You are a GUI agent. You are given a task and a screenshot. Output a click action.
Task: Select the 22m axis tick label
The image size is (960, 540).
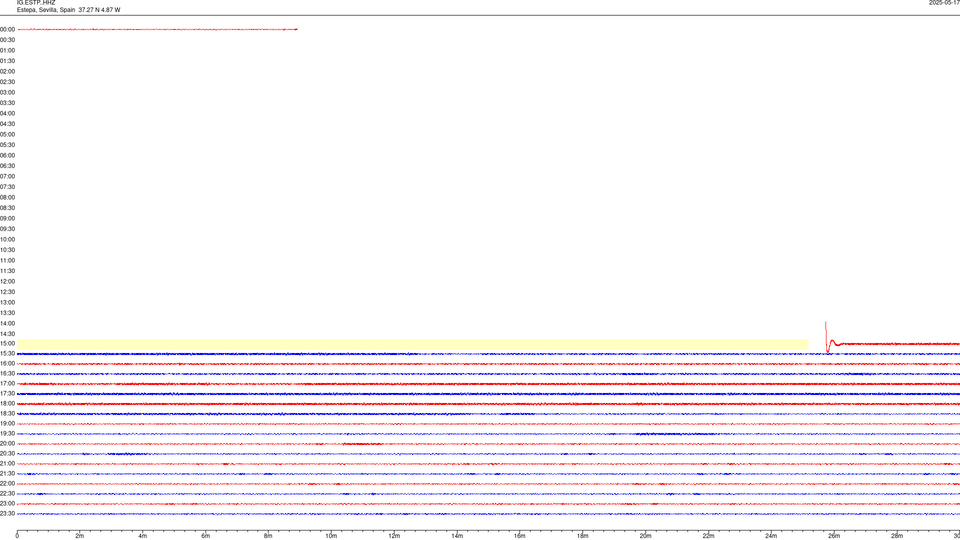708,536
